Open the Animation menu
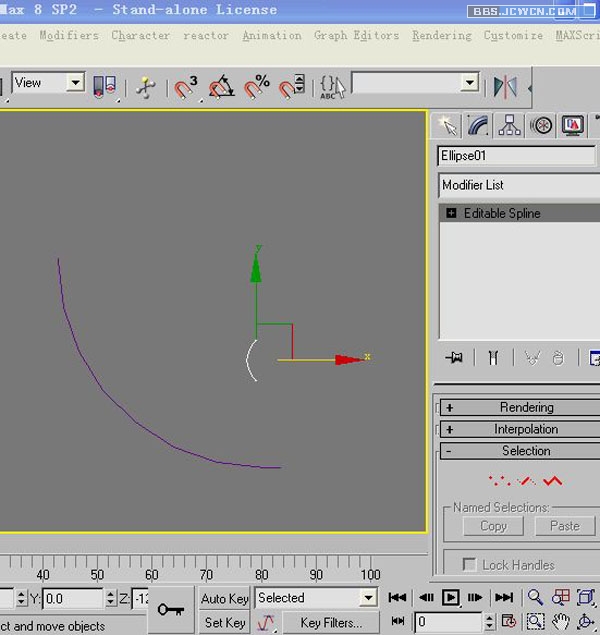 pos(272,36)
